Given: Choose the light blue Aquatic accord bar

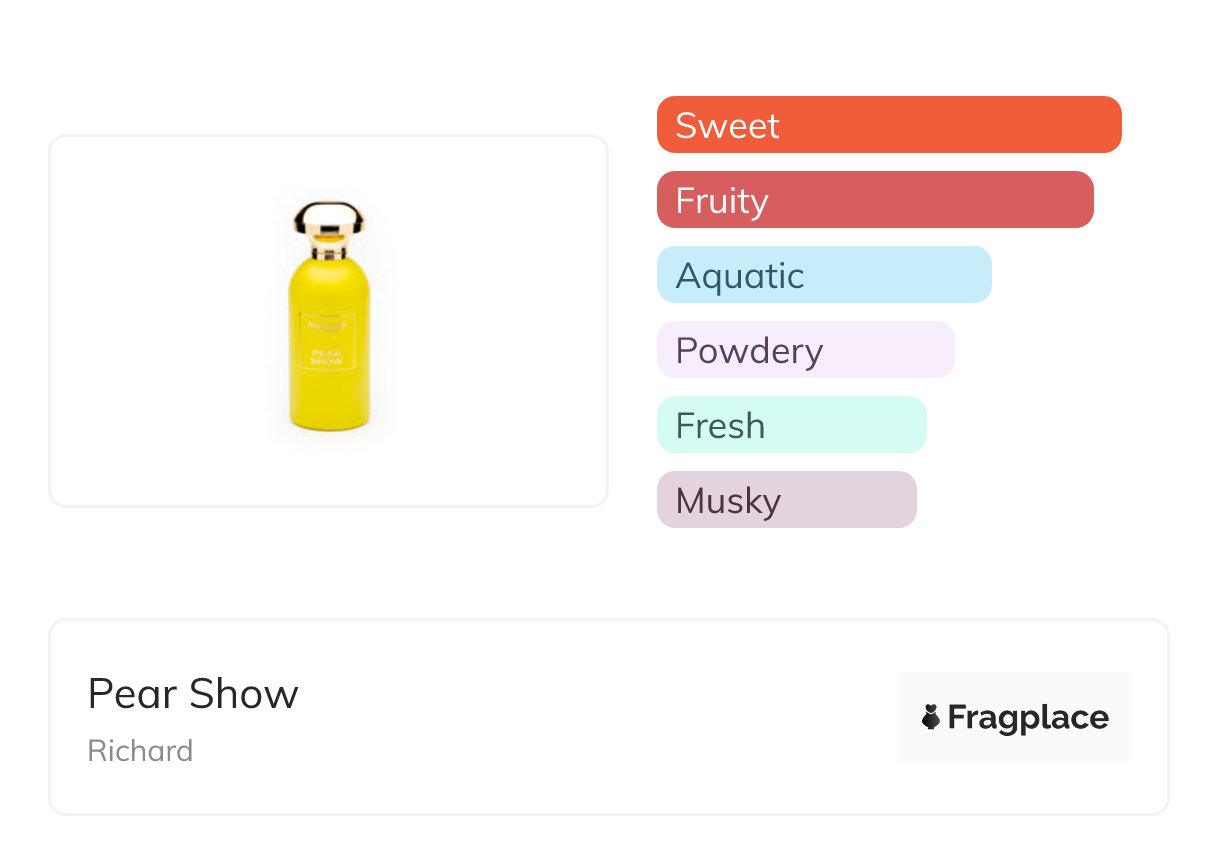Looking at the screenshot, I should [x=823, y=275].
